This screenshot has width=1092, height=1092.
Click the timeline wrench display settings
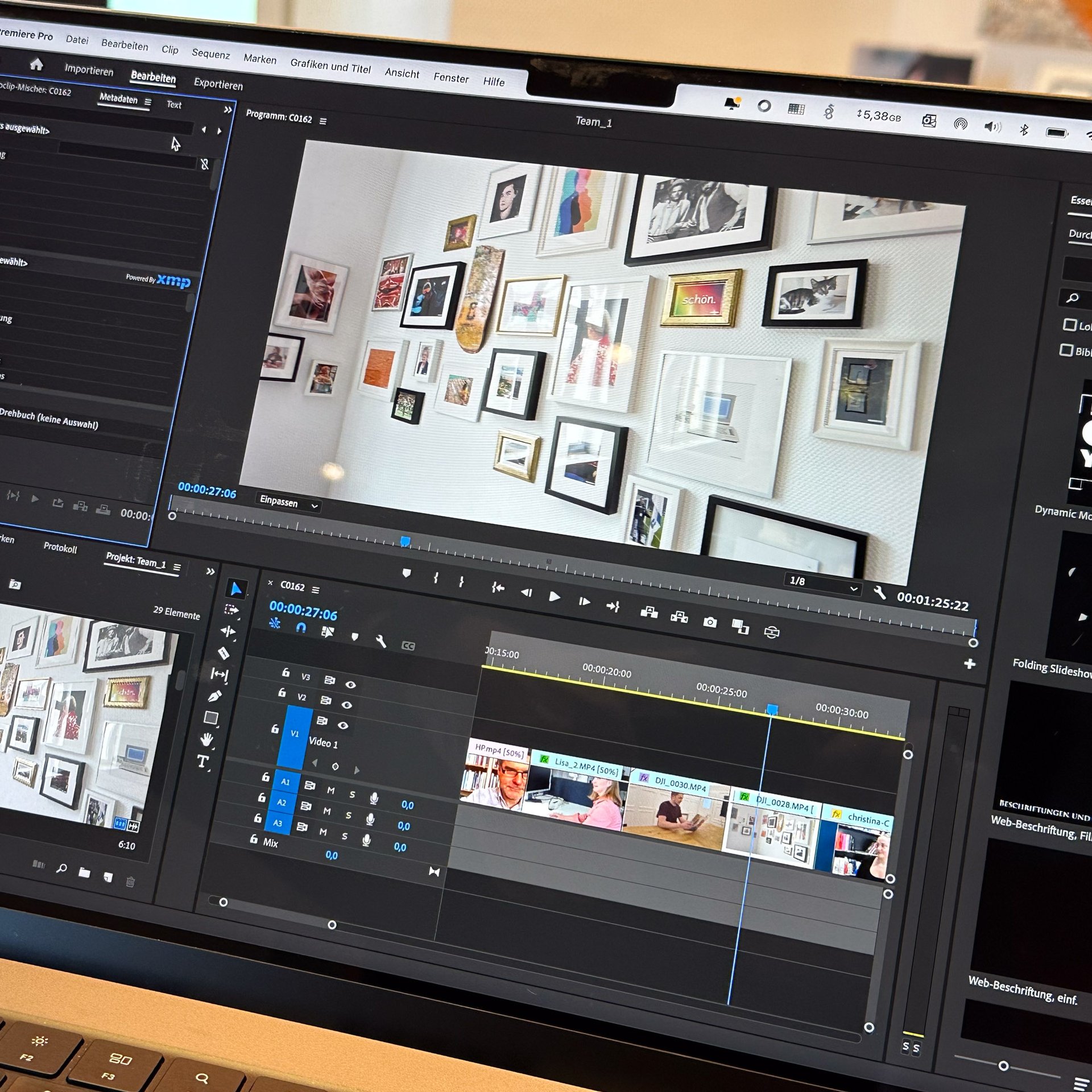click(x=381, y=641)
